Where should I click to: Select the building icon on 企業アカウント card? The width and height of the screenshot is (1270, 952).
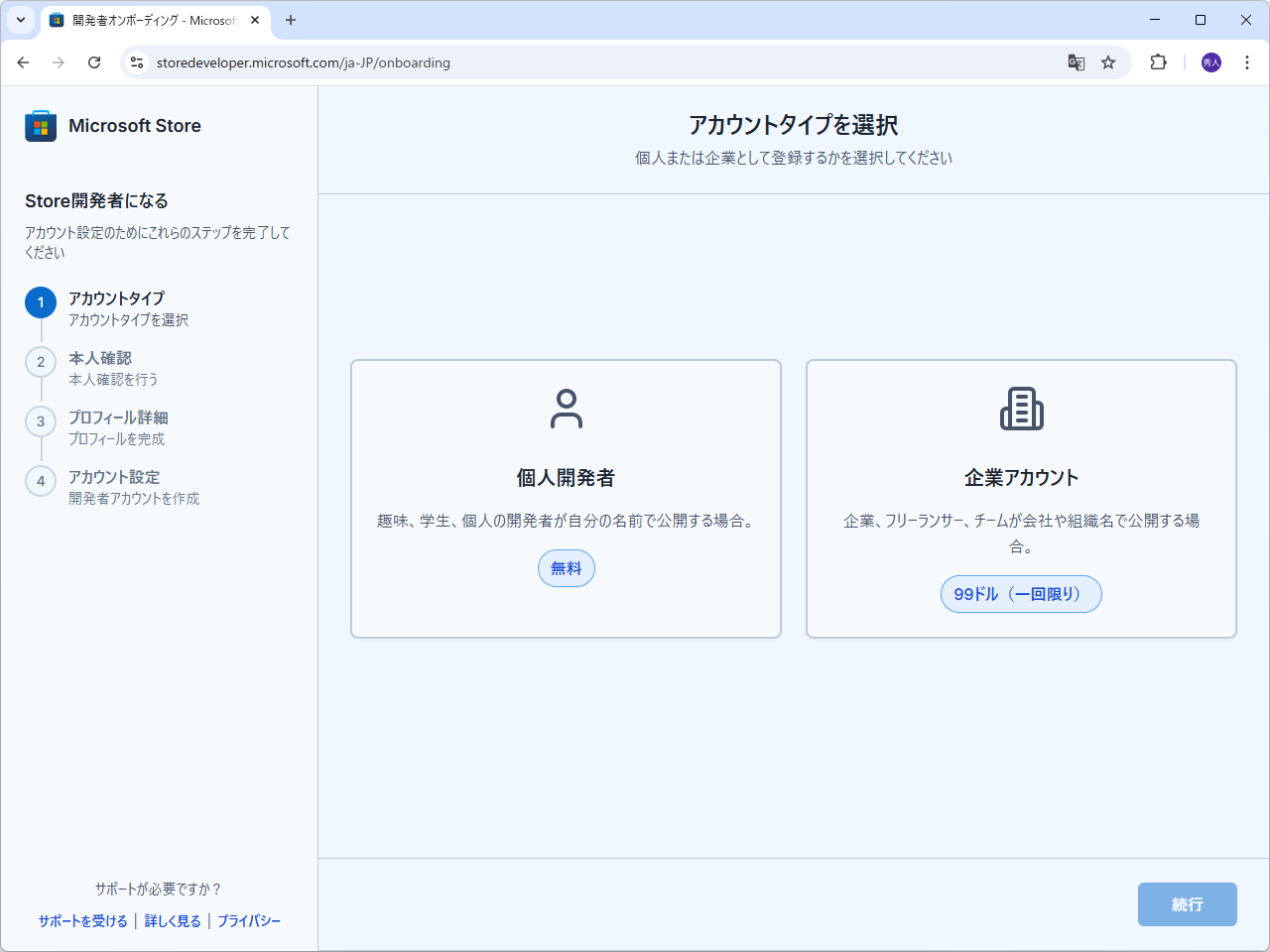pos(1021,408)
